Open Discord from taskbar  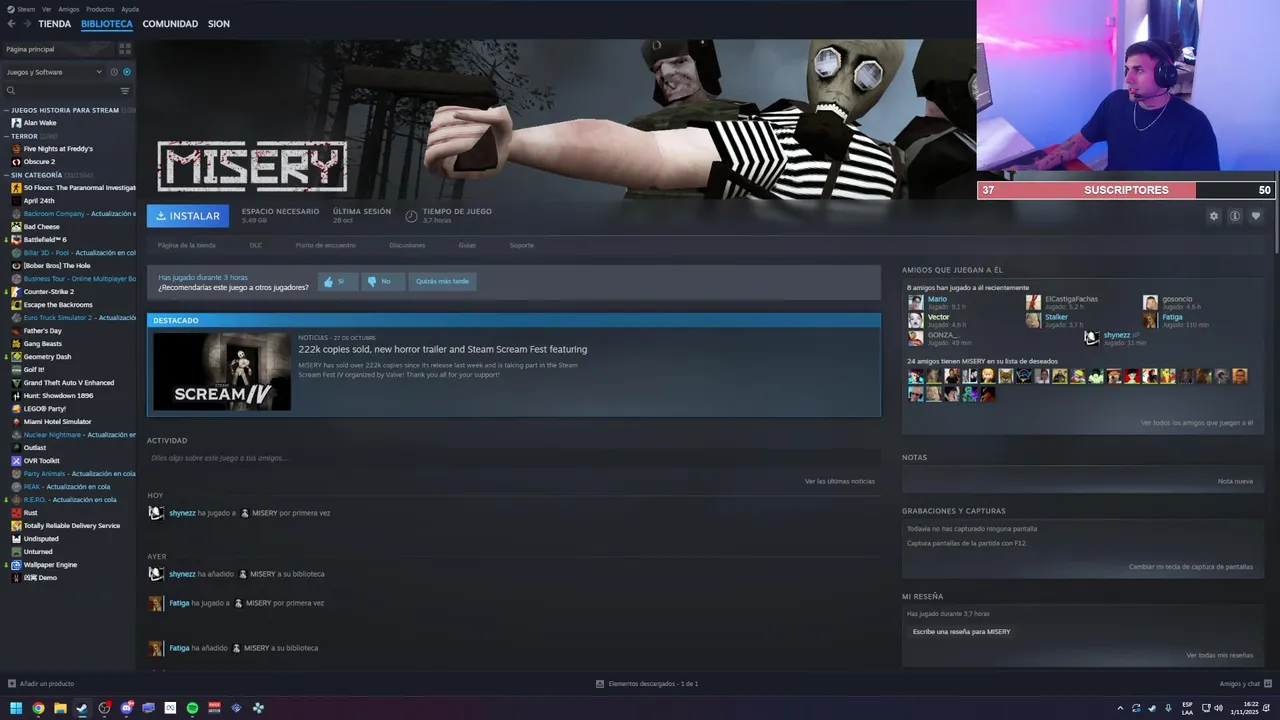tap(126, 708)
